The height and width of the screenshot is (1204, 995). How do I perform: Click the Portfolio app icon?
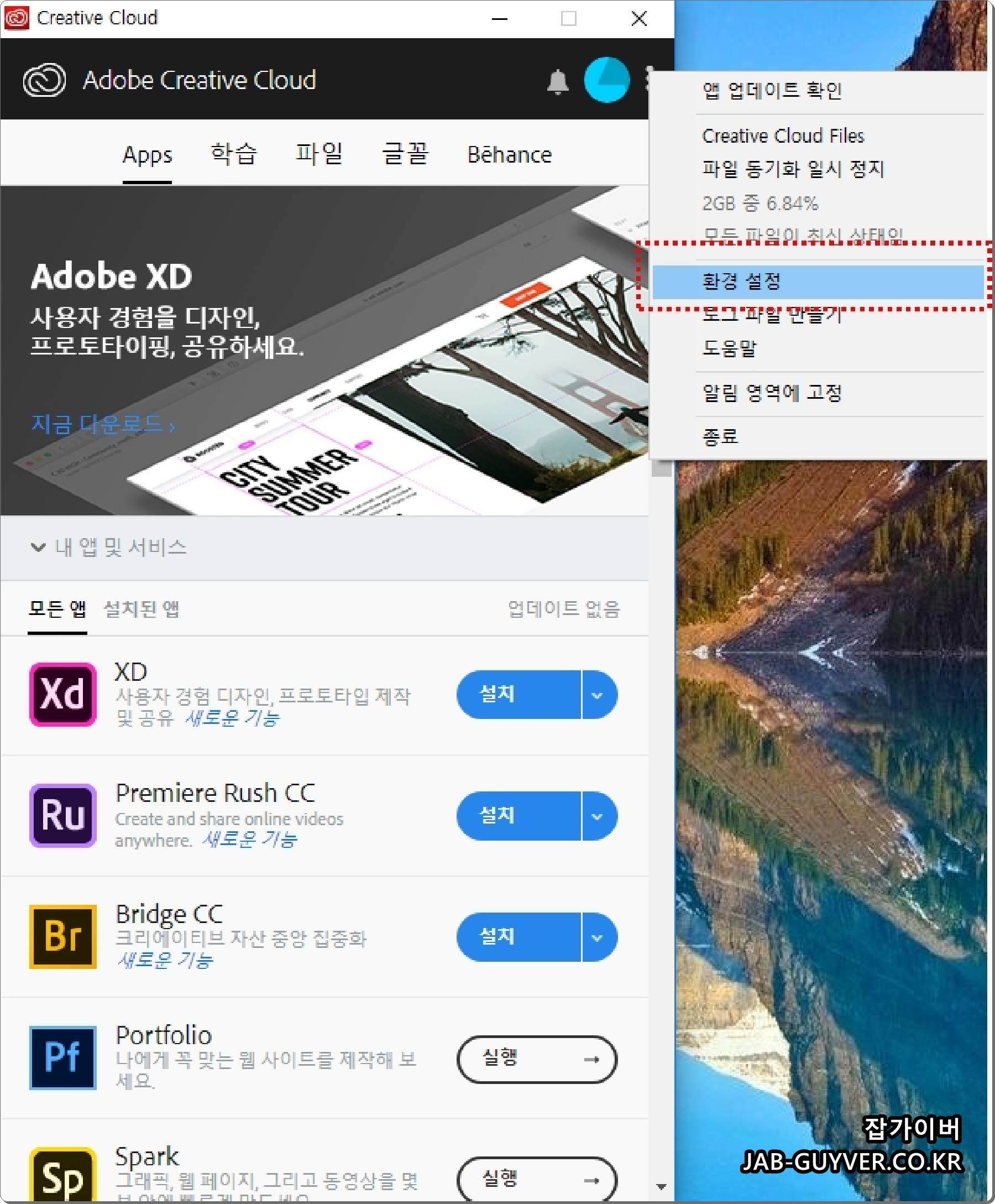click(63, 1057)
